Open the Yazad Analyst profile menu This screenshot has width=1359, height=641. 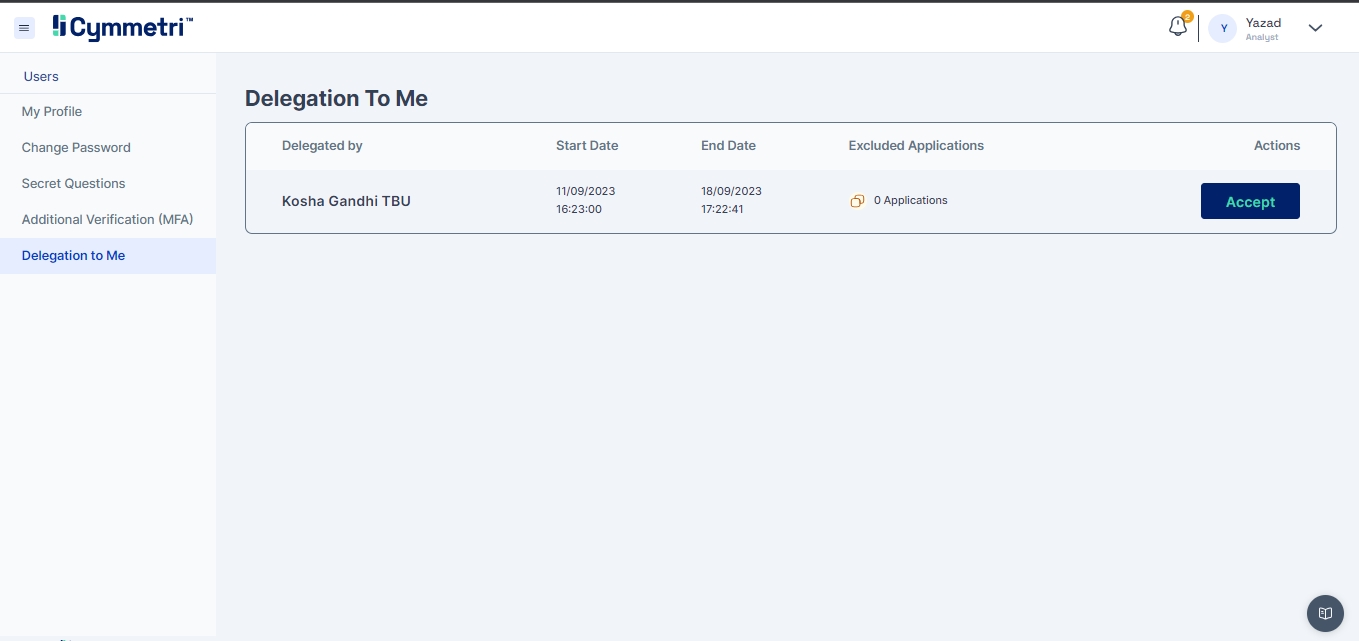[x=1263, y=28]
